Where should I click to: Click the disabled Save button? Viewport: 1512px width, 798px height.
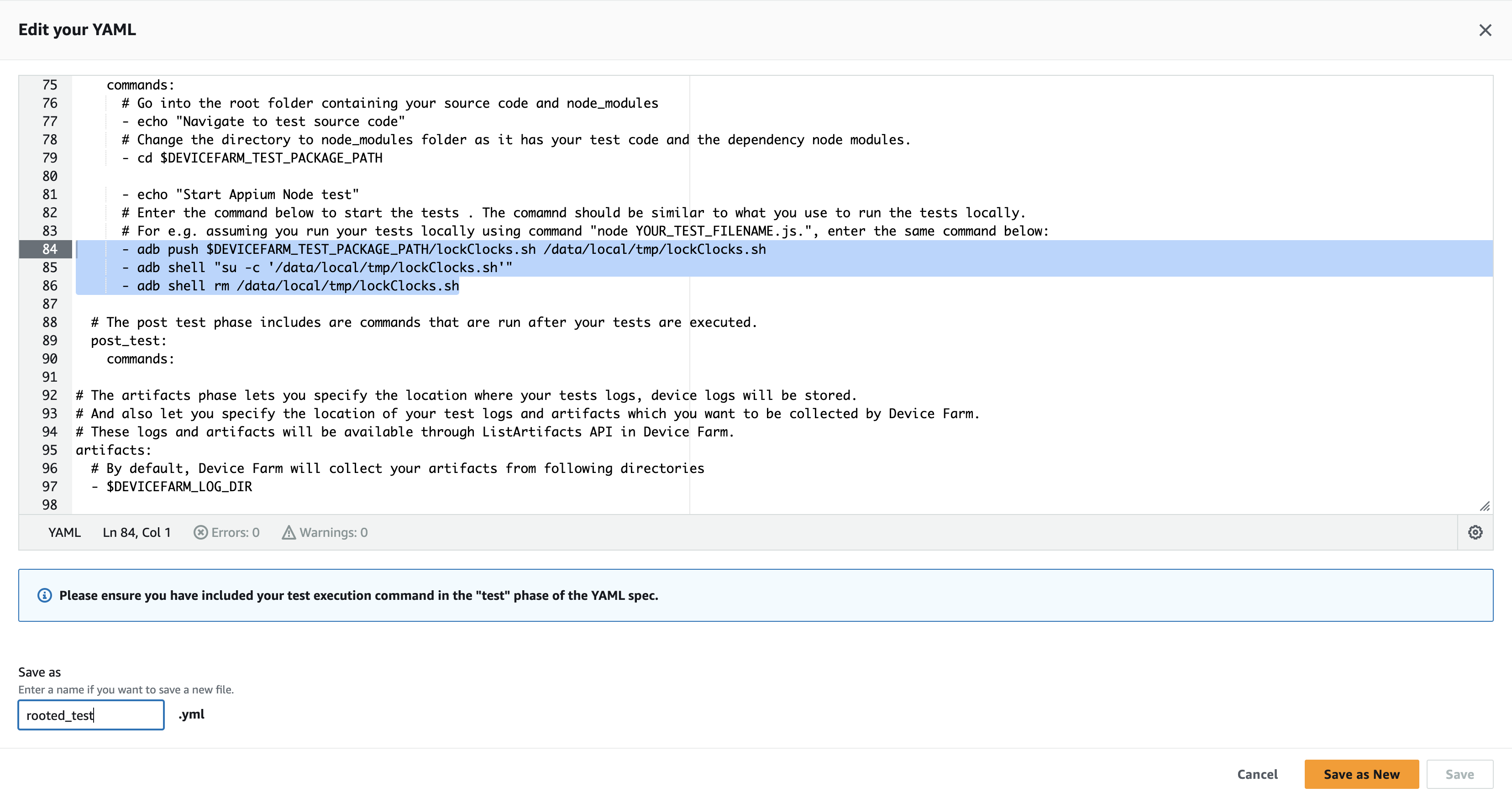coord(1460,774)
